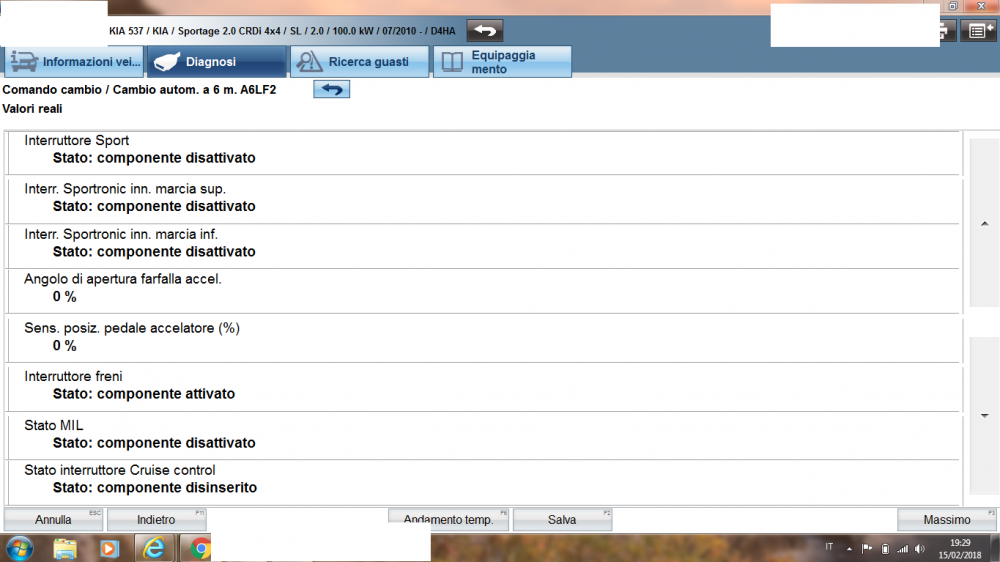The image size is (1000, 562).
Task: Open Google Chrome from the taskbar
Action: [x=200, y=549]
